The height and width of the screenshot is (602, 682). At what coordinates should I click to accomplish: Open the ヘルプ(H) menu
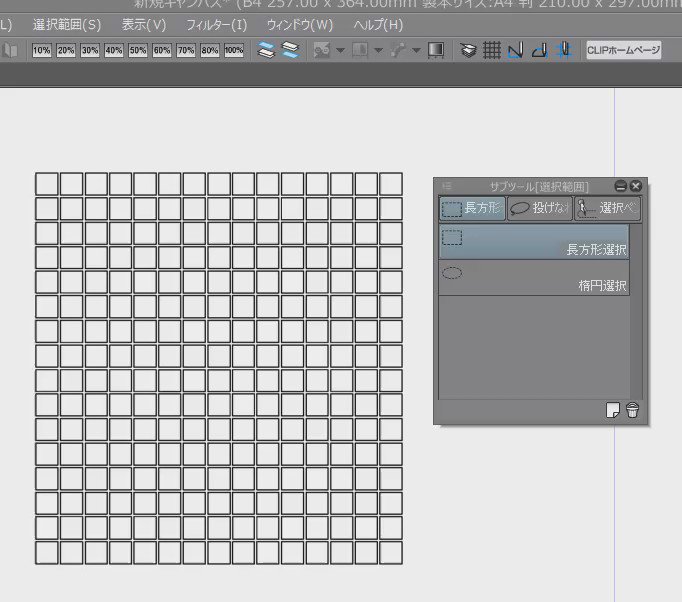coord(378,25)
